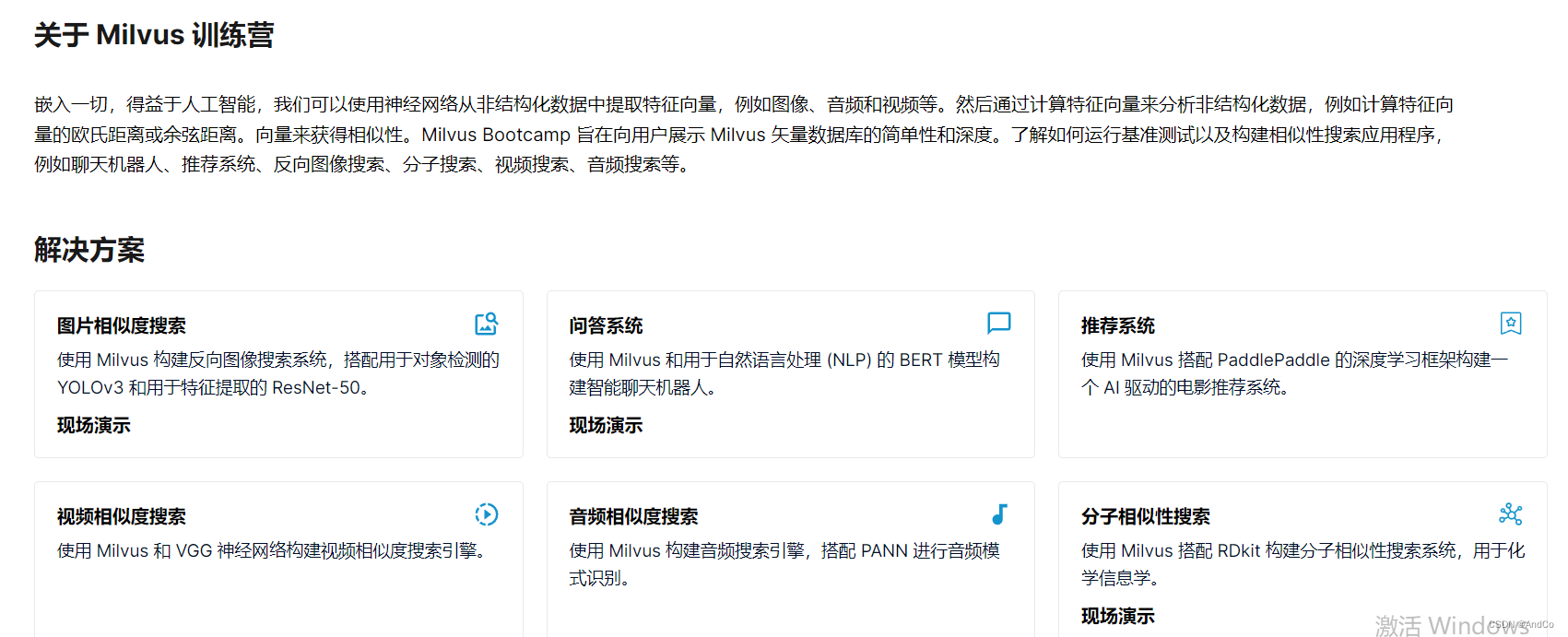Open 现场演示 link under 图片相似度搜索
Screen dimensions: 1568x637
pos(94,426)
